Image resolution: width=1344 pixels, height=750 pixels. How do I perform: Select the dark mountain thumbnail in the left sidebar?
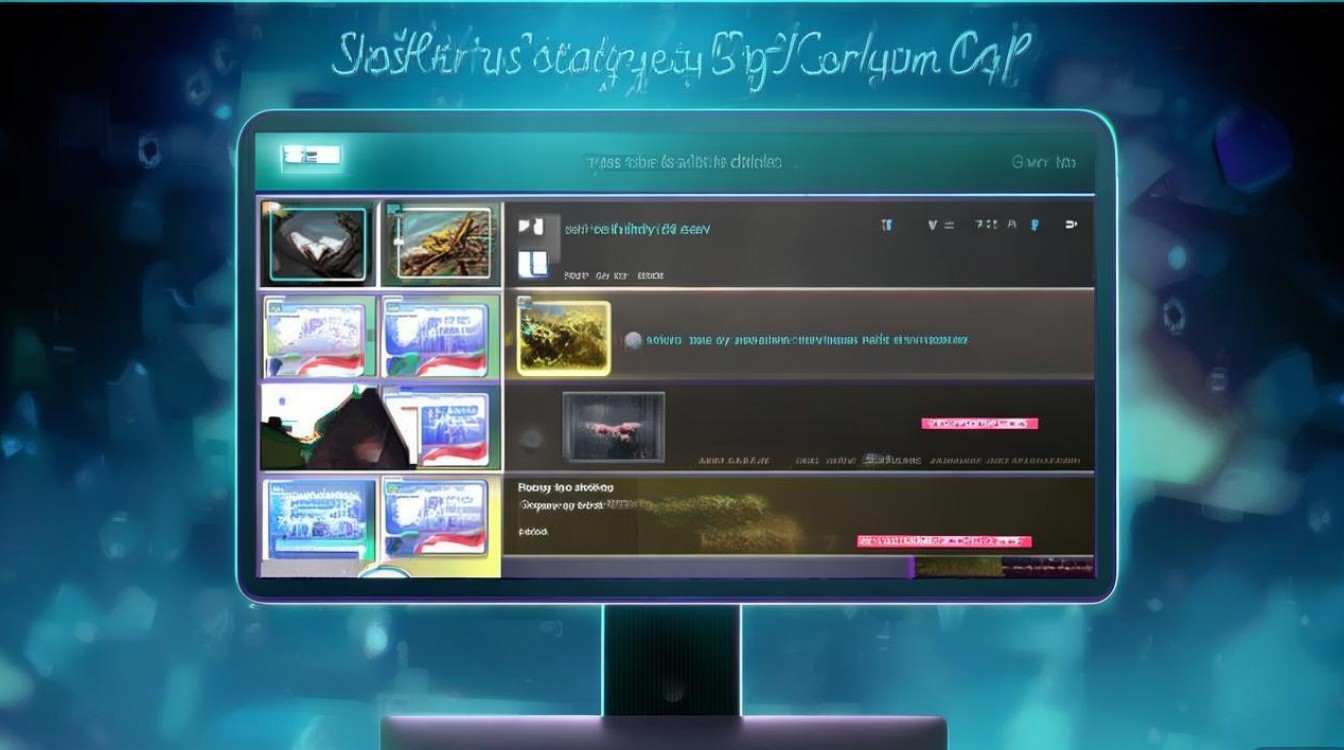[335, 428]
